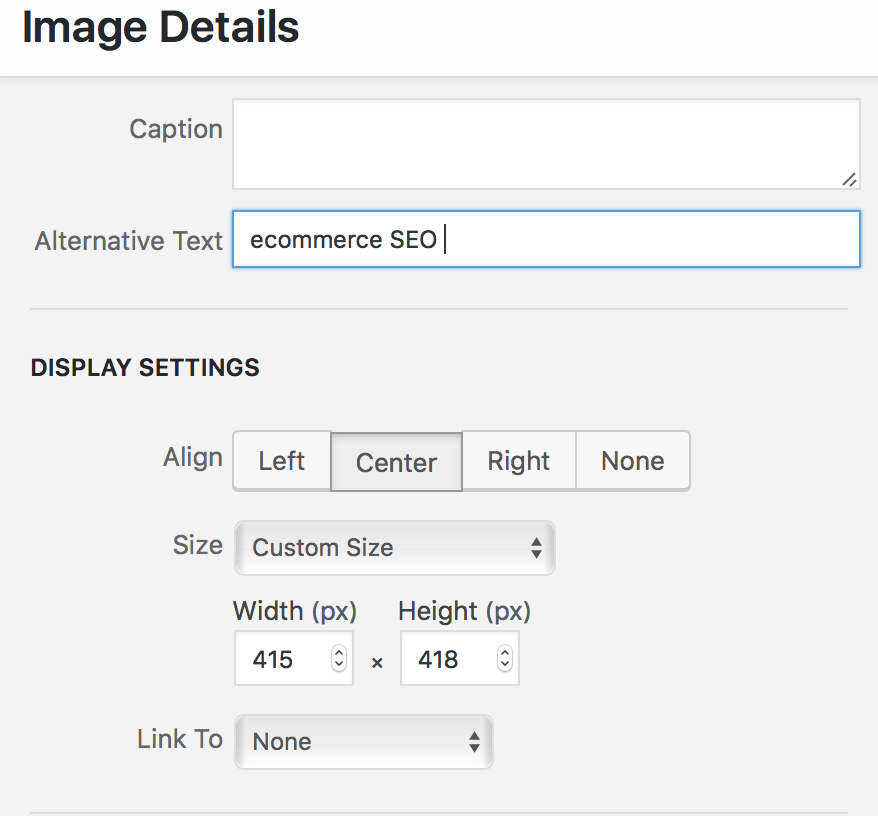This screenshot has width=878, height=816.
Task: Click the Display Settings section heading
Action: (x=145, y=367)
